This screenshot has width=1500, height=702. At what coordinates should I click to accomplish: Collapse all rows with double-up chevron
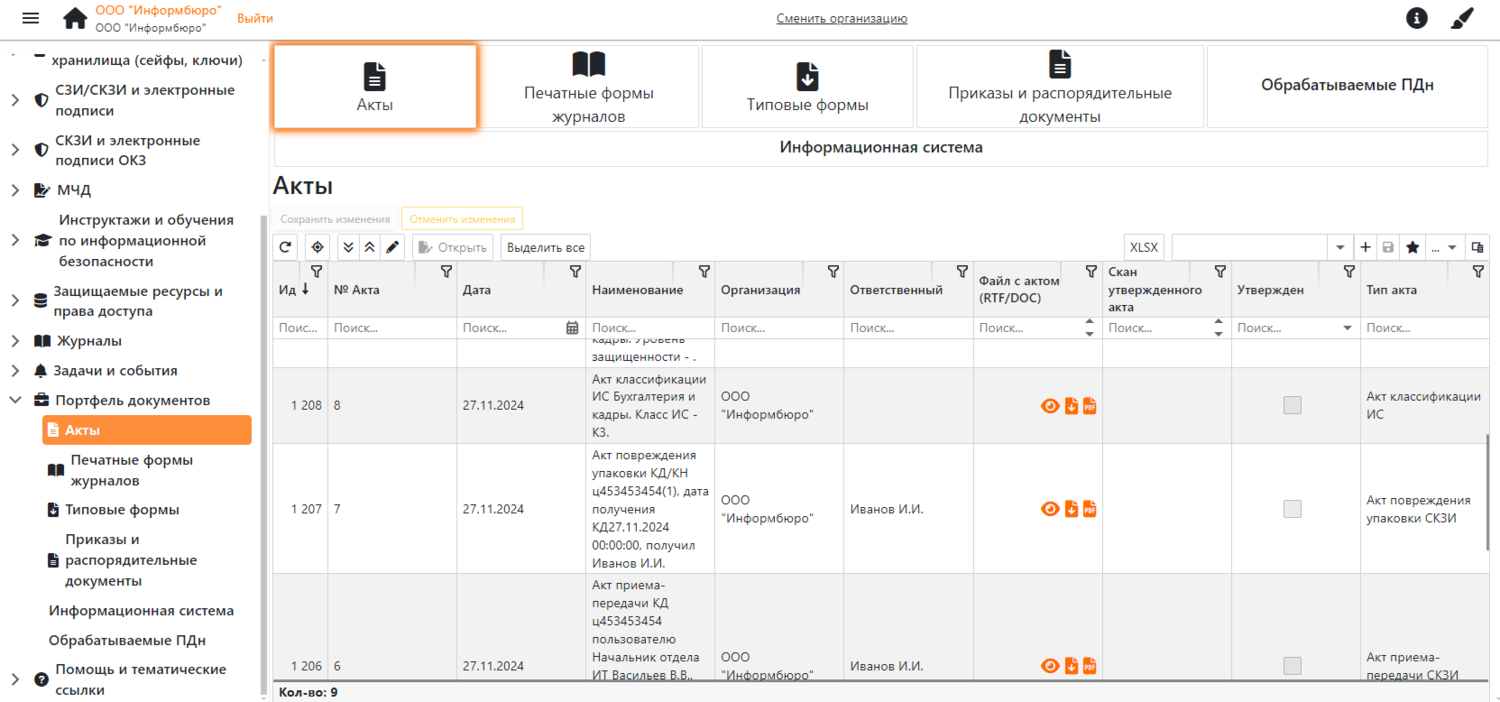point(369,247)
